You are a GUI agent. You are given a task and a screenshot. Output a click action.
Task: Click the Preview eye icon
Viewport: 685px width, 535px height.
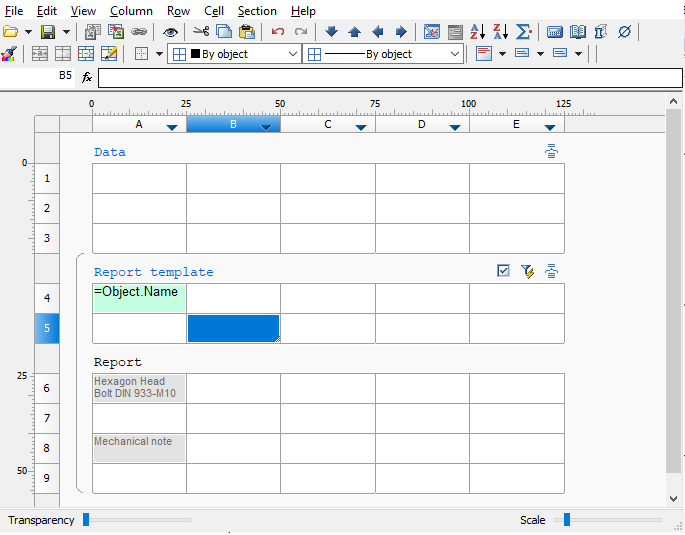(170, 32)
